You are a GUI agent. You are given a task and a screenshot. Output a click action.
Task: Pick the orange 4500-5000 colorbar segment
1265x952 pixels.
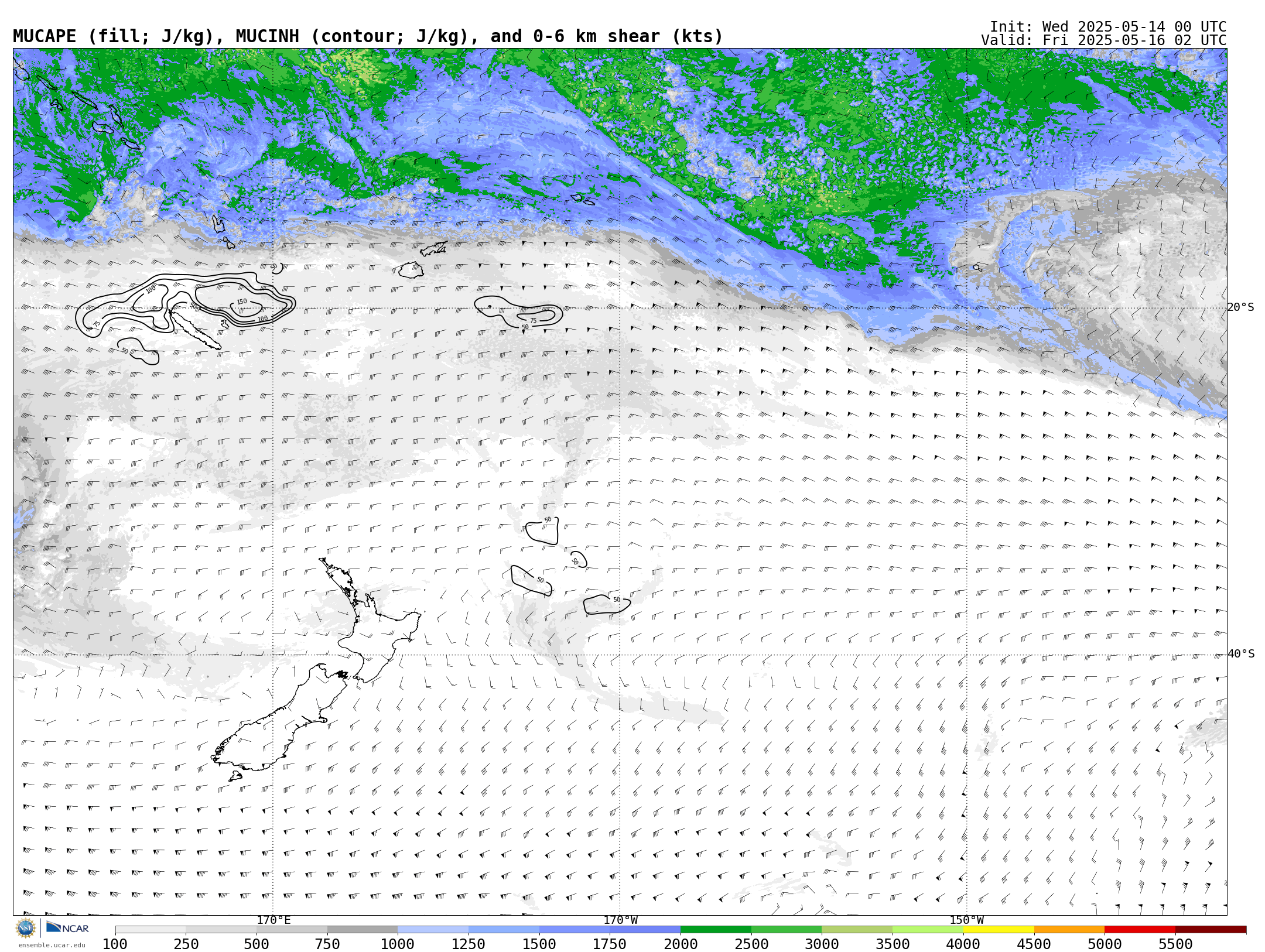[x=1069, y=930]
